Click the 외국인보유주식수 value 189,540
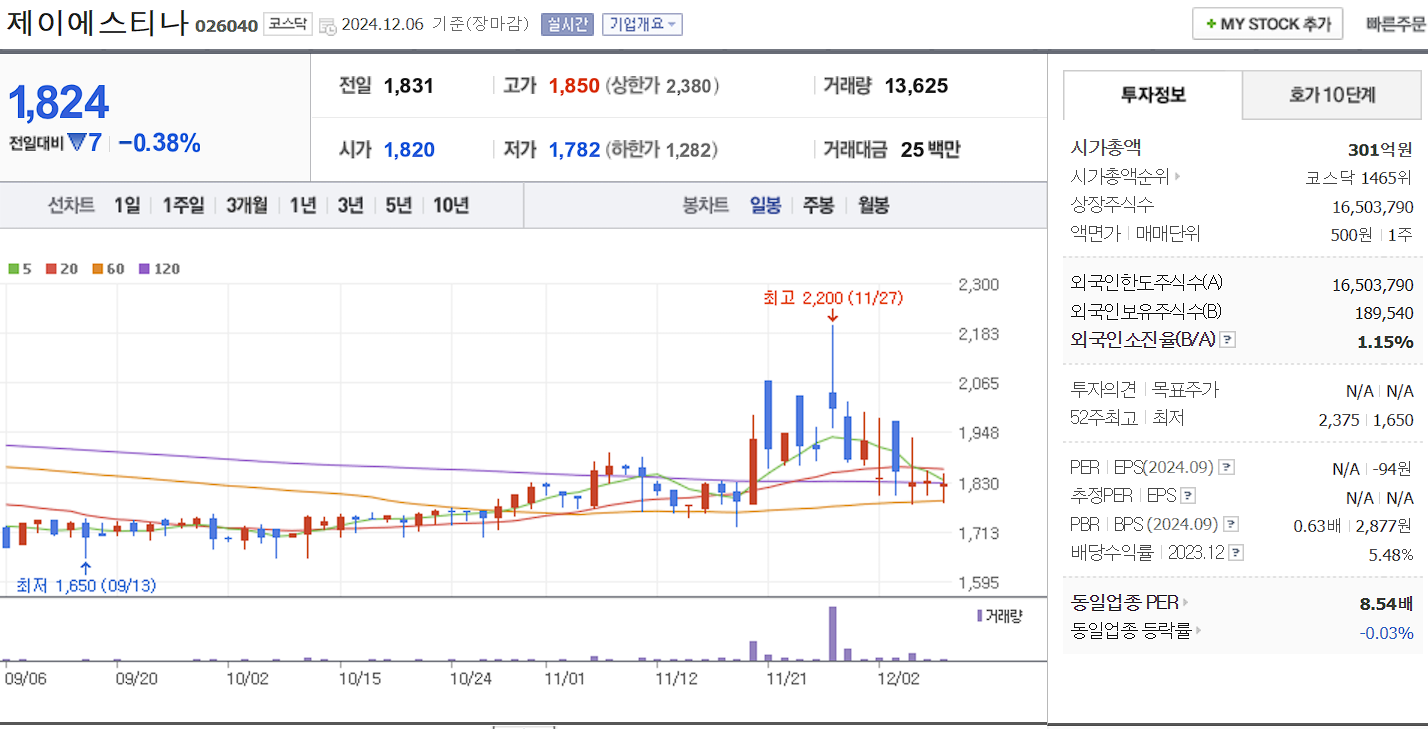Viewport: 1428px width, 729px height. (x=1384, y=313)
